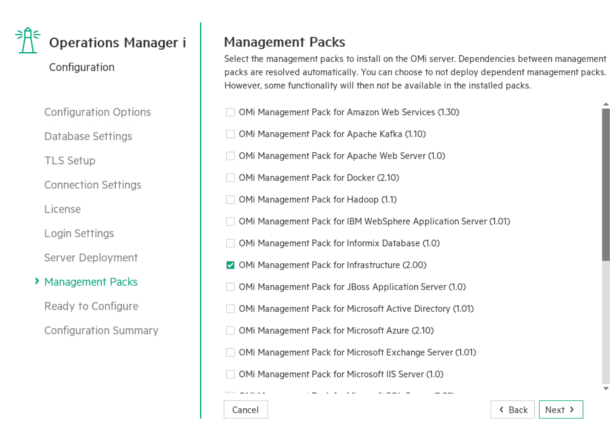This screenshot has height=441, width=610.
Task: Open Server Deployment step
Action: [x=91, y=257]
